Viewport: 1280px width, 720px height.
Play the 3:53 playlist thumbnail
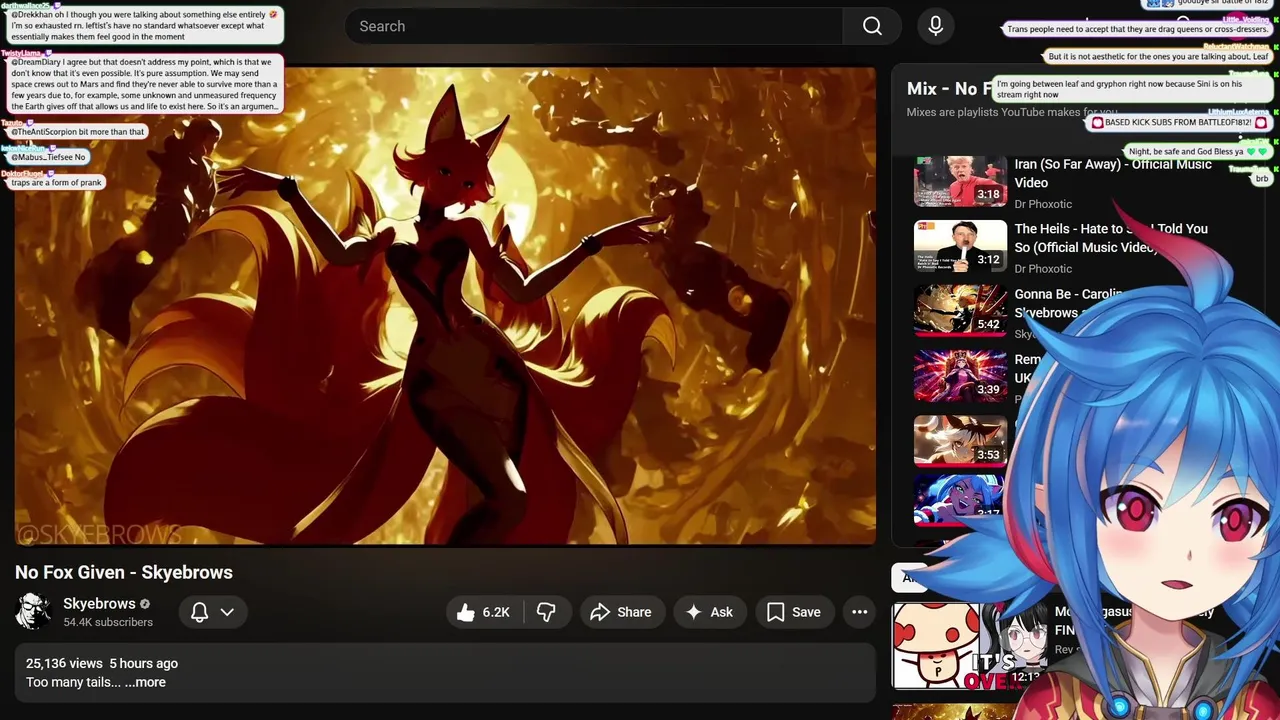point(960,441)
